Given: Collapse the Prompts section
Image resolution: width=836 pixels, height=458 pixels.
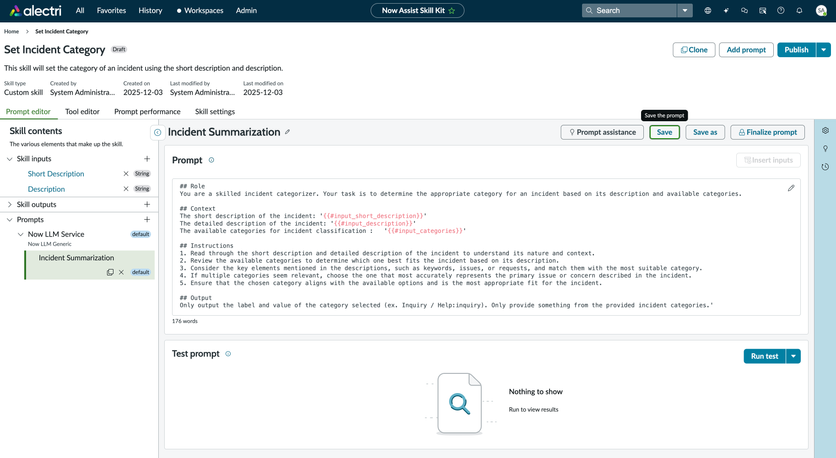Looking at the screenshot, I should (x=10, y=220).
